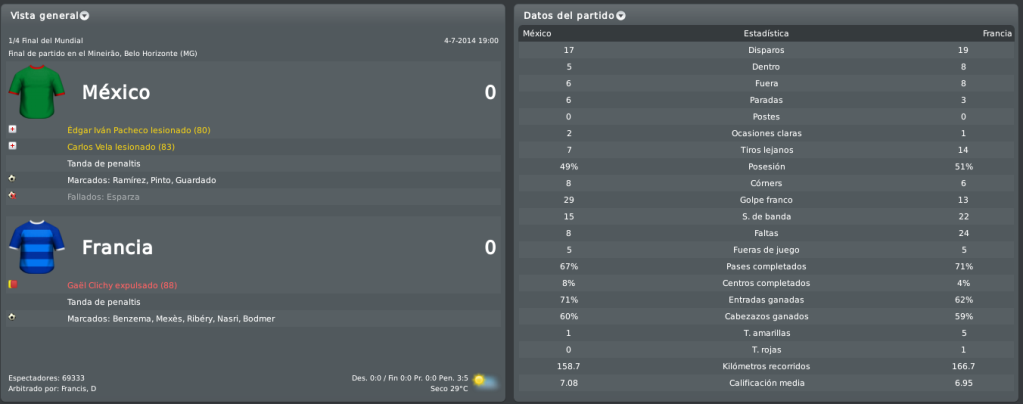Click the red card icon for Gaël Clichy
This screenshot has height=404, width=1023.
pos(12,285)
